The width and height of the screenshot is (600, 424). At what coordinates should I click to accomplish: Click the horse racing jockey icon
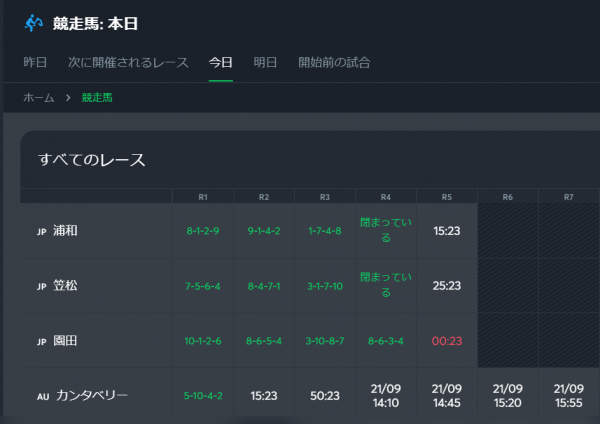coord(34,23)
